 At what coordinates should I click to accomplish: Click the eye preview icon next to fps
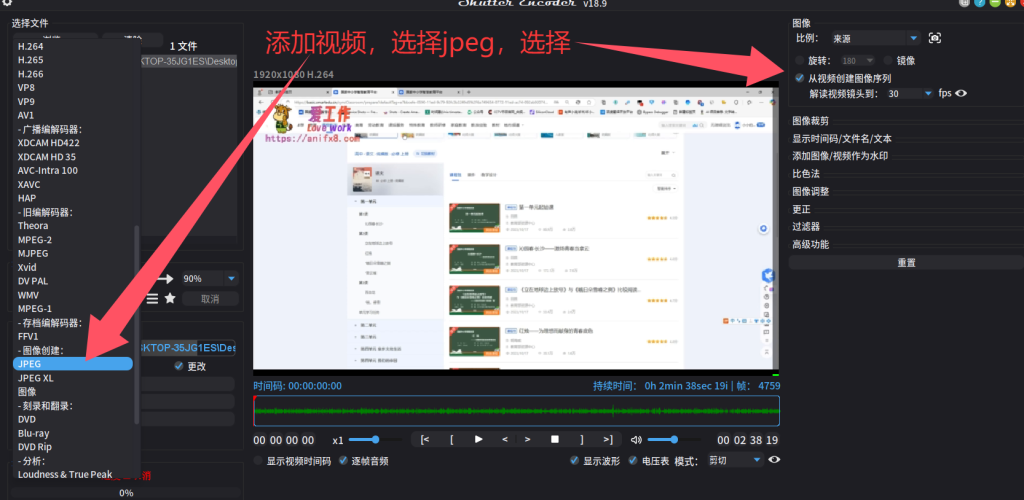(961, 93)
